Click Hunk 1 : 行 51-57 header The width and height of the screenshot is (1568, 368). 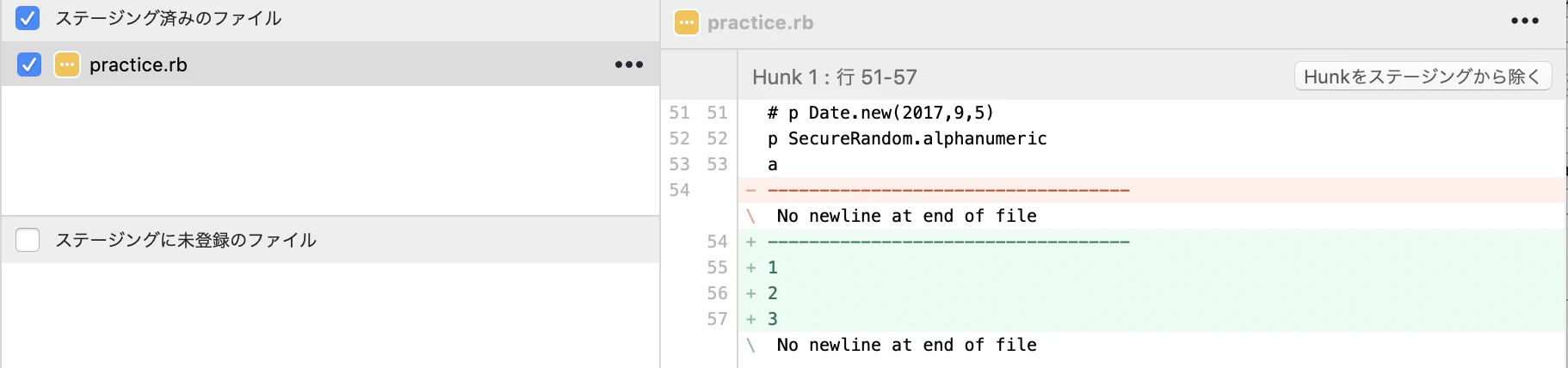(835, 77)
